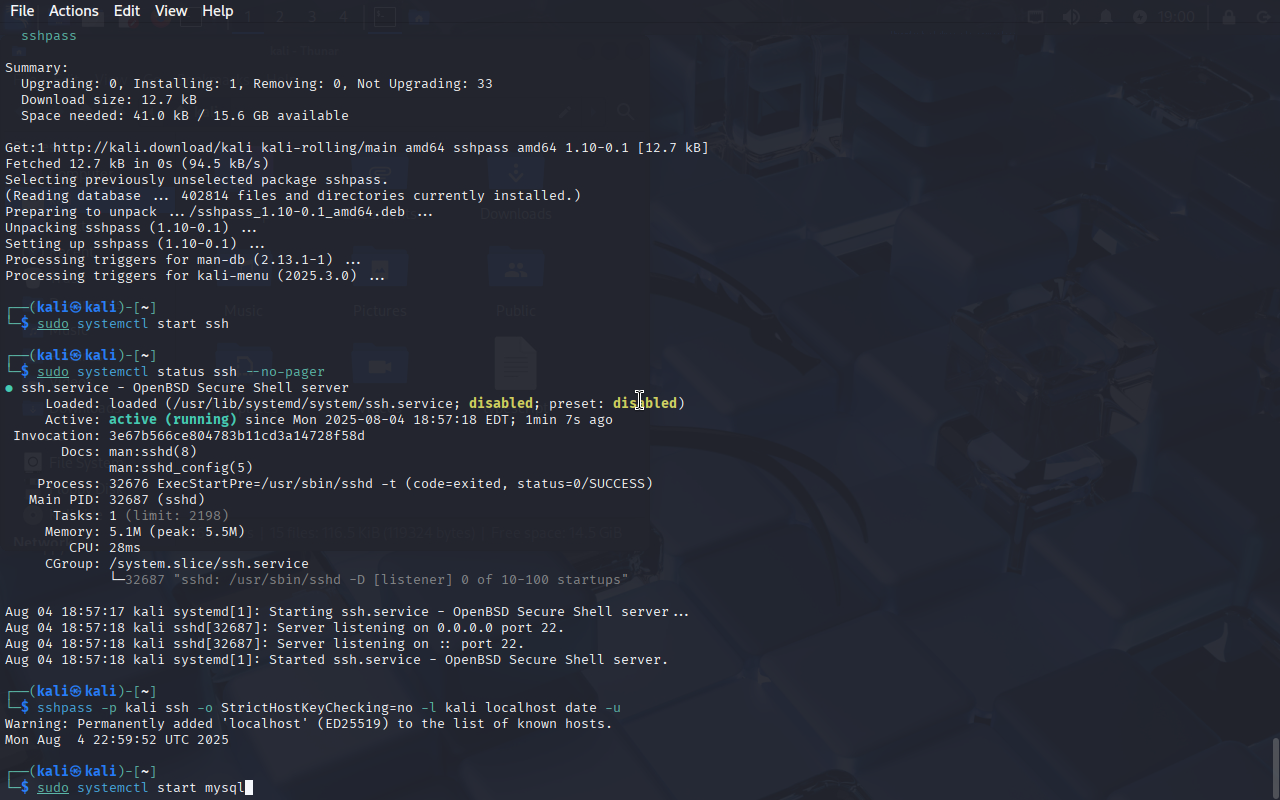
Task: Click 'Unpacking sshpass (1.10-0.1)' line
Action: (x=131, y=228)
